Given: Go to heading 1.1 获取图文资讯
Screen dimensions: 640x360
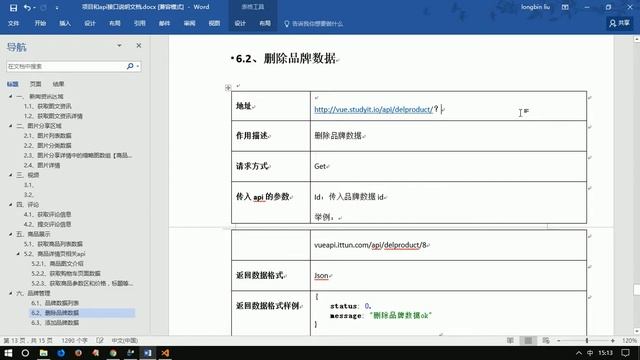Looking at the screenshot, I should coord(48,106).
